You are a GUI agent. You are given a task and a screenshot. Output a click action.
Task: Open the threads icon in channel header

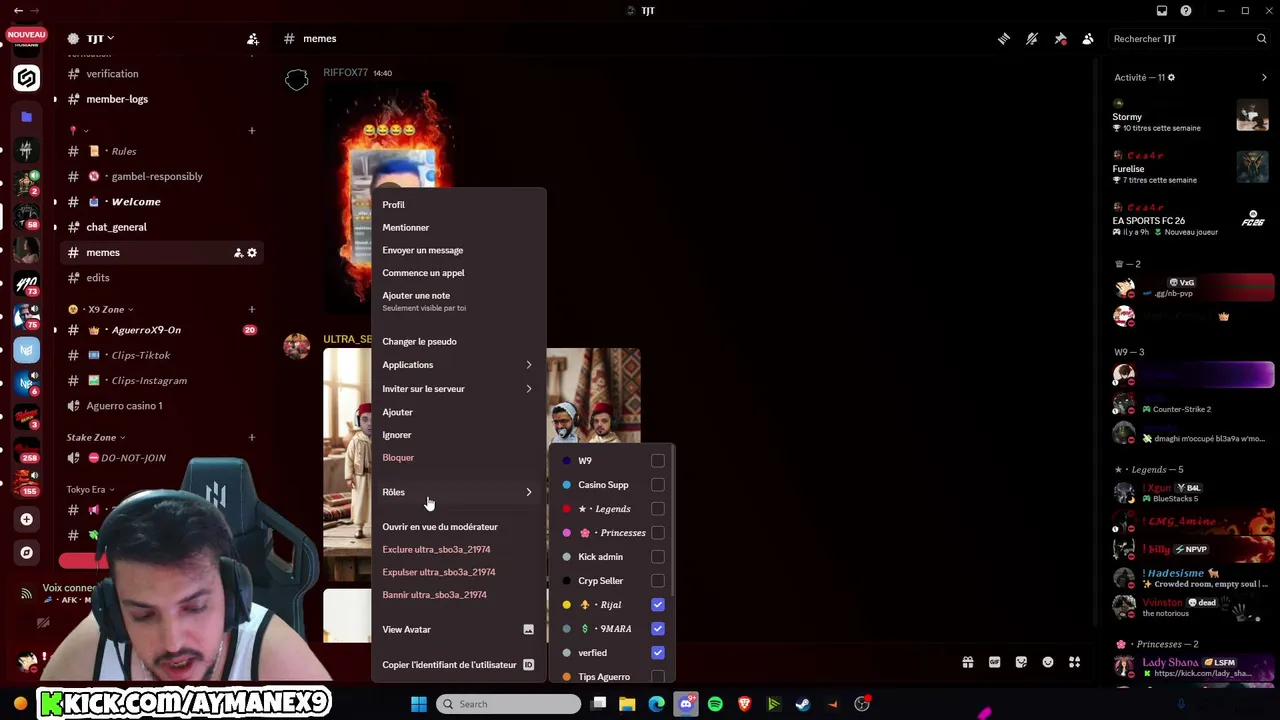(x=1003, y=39)
